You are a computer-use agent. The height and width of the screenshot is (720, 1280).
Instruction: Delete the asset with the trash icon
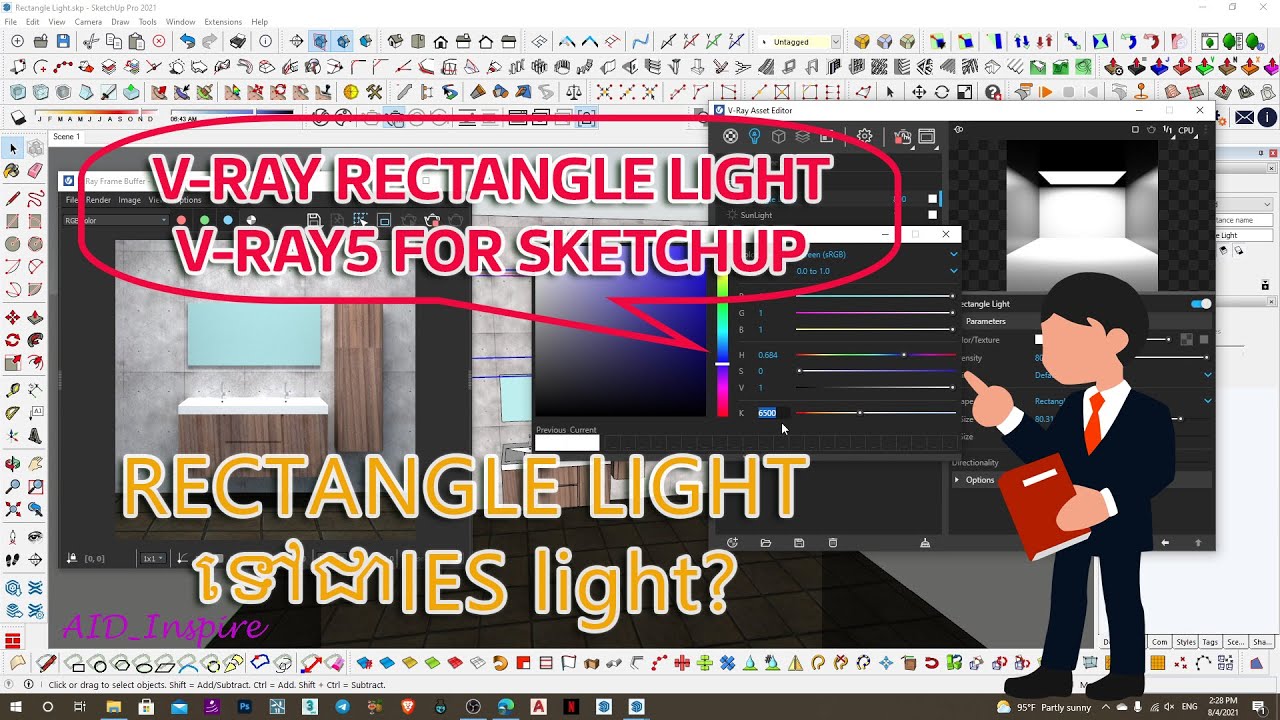[833, 543]
